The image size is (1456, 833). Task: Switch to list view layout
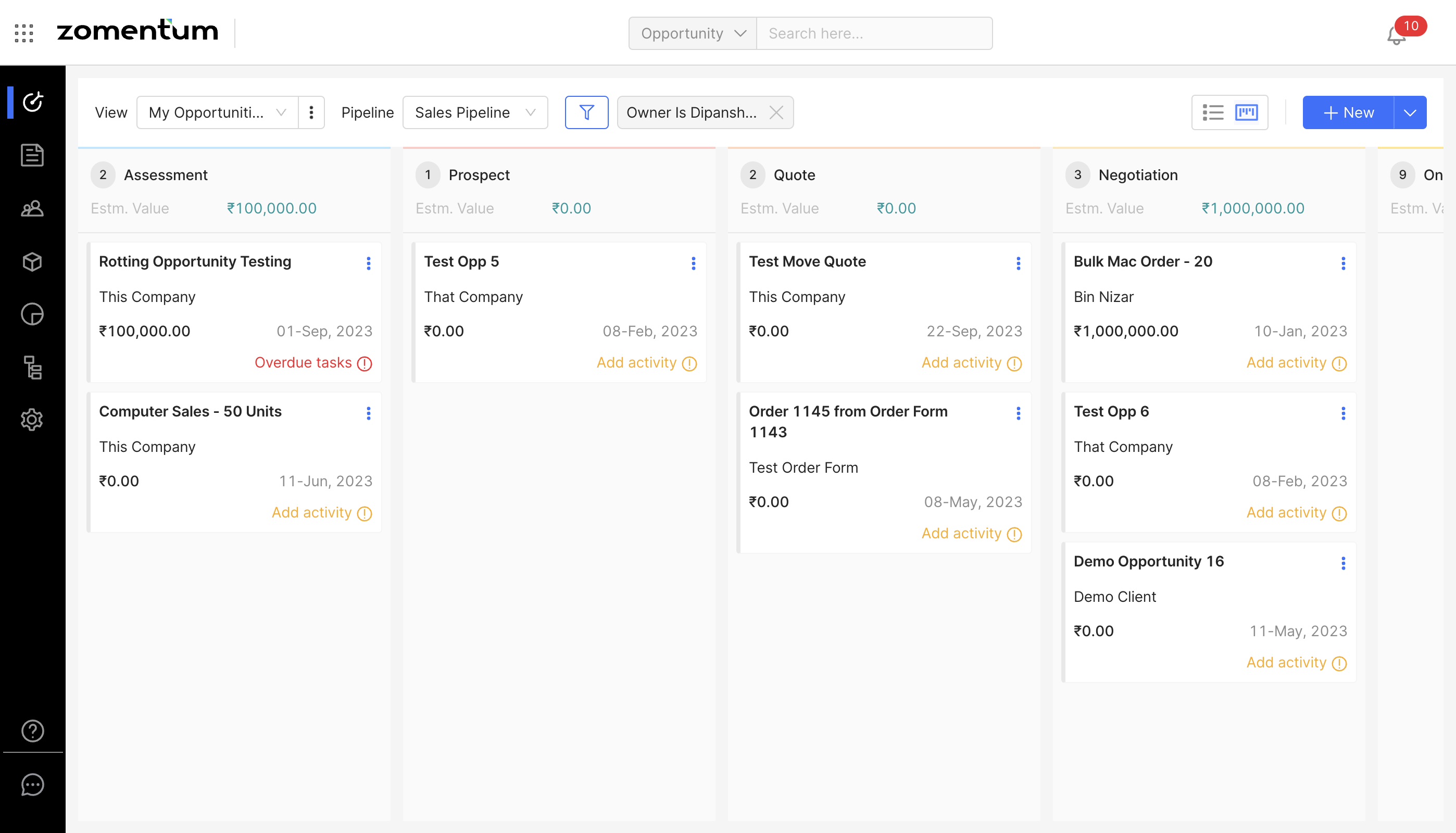click(1212, 112)
